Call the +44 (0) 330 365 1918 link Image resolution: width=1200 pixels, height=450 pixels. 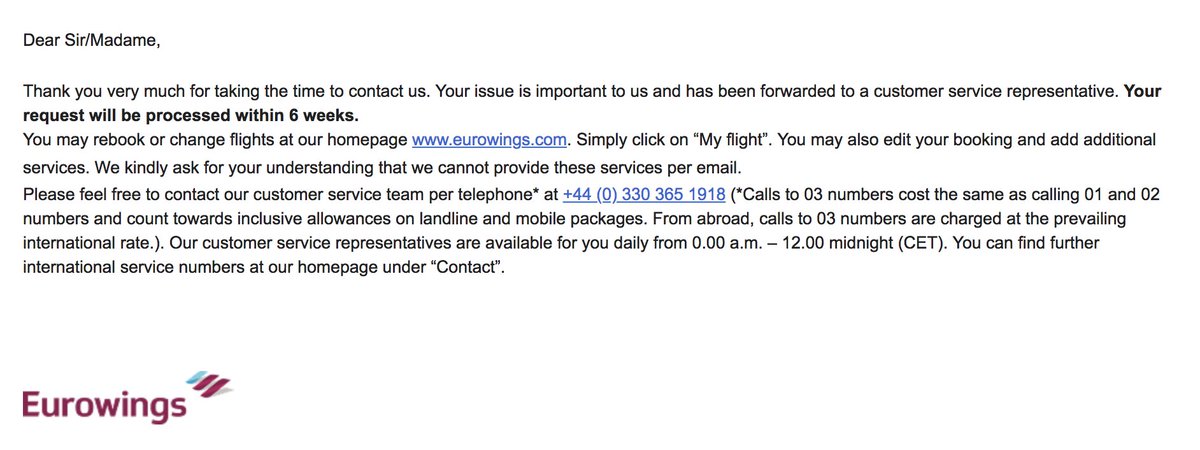pyautogui.click(x=644, y=194)
